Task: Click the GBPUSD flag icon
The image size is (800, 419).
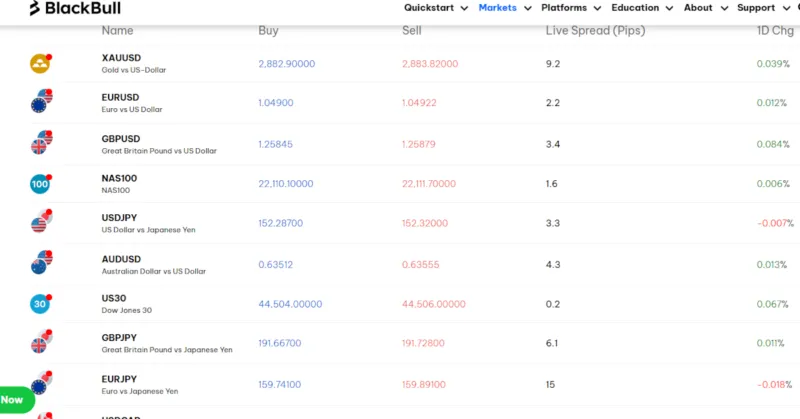Action: [41, 144]
